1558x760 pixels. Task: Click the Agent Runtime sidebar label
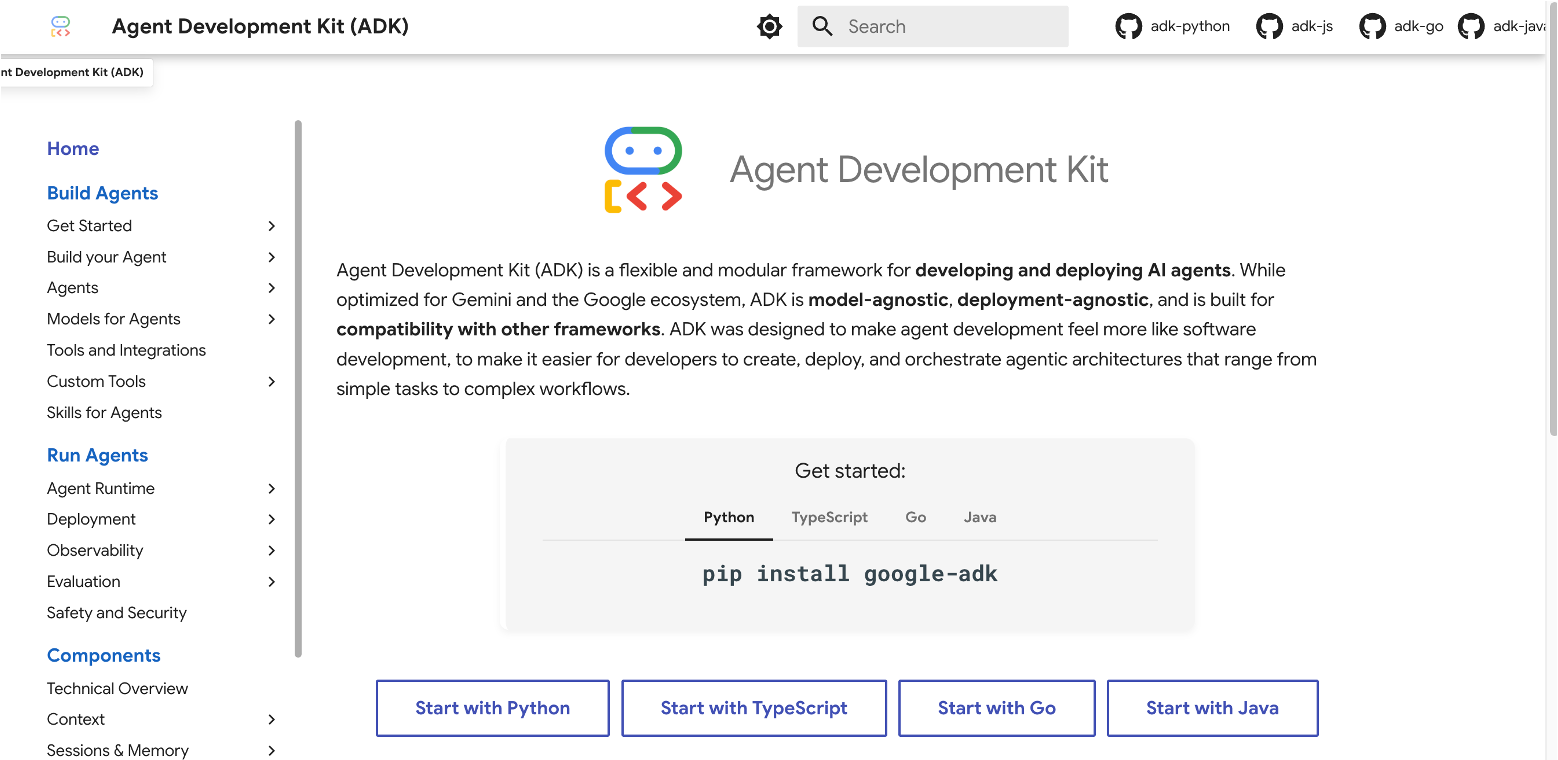coord(101,488)
